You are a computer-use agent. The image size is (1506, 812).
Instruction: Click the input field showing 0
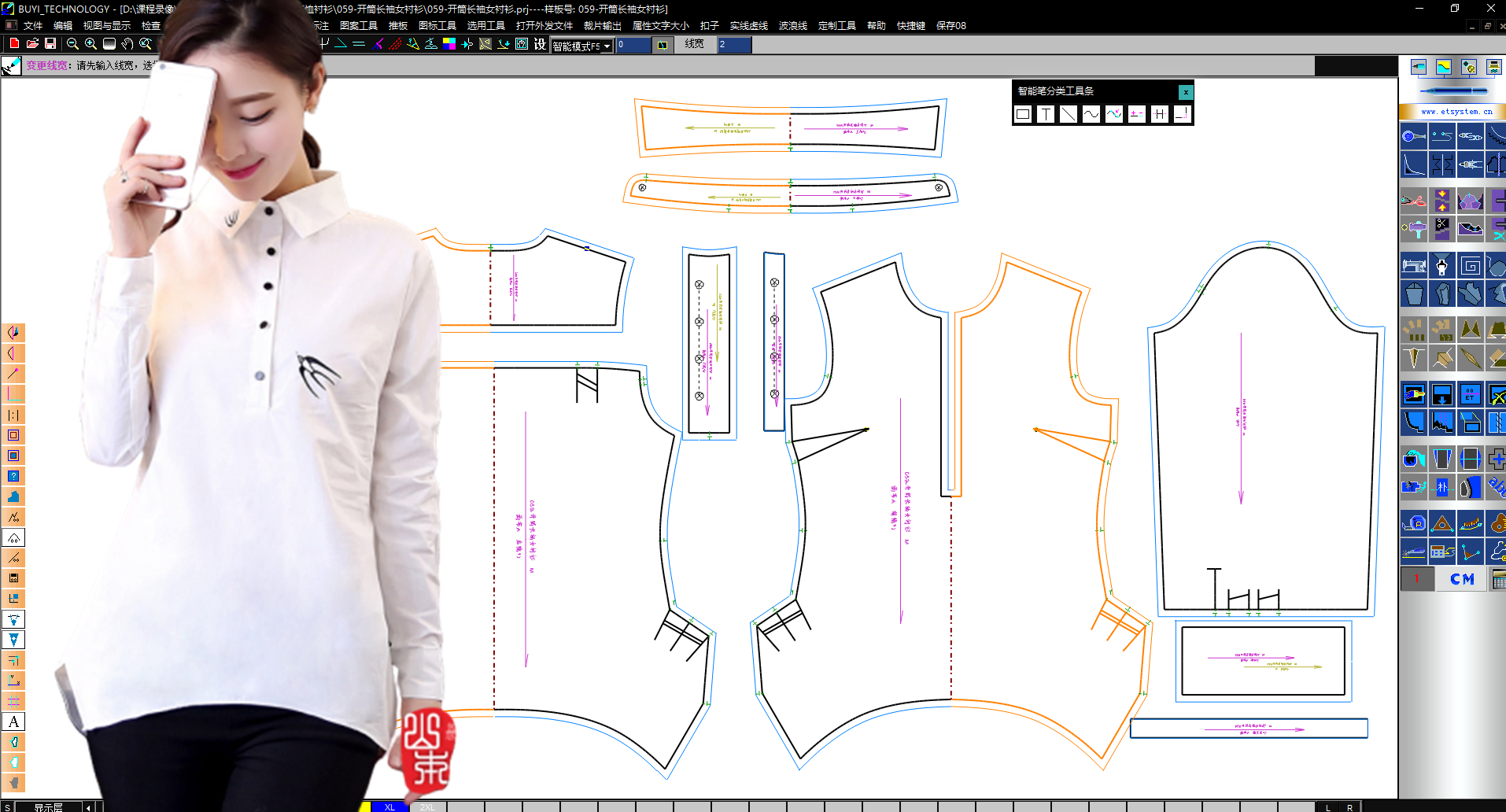633,45
